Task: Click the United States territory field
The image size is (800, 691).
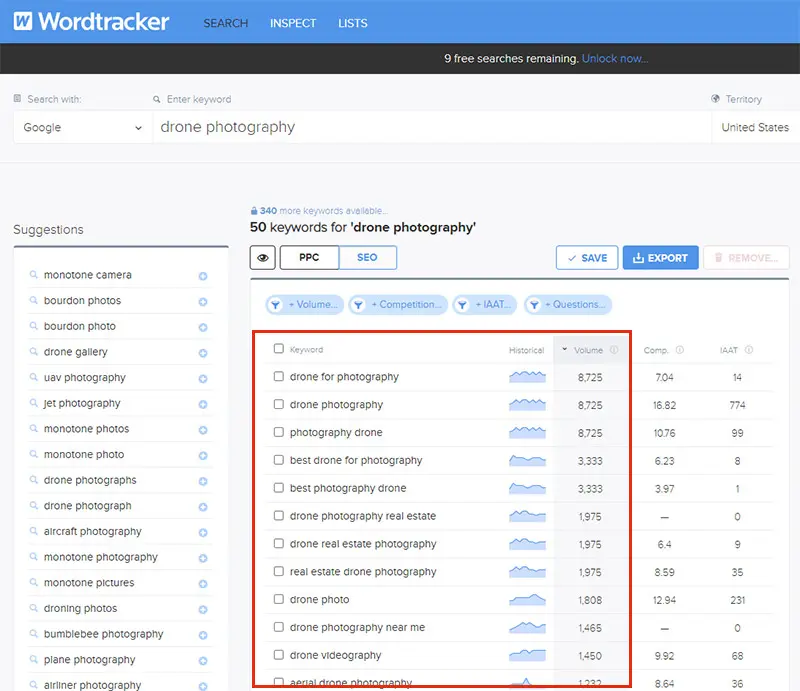Action: pos(755,127)
